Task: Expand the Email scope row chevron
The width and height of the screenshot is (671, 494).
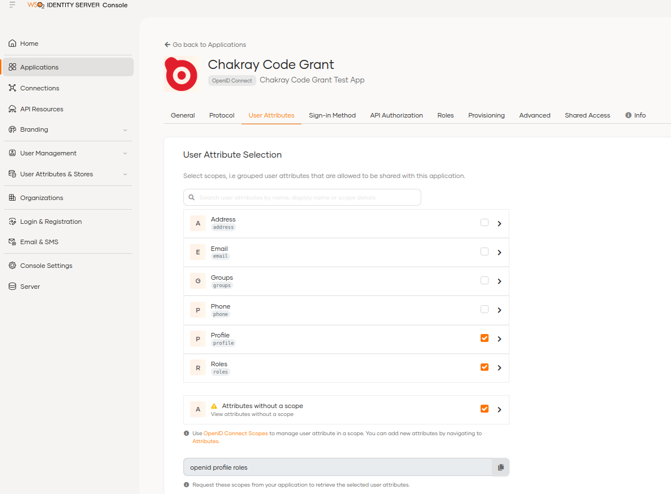Action: pyautogui.click(x=499, y=252)
